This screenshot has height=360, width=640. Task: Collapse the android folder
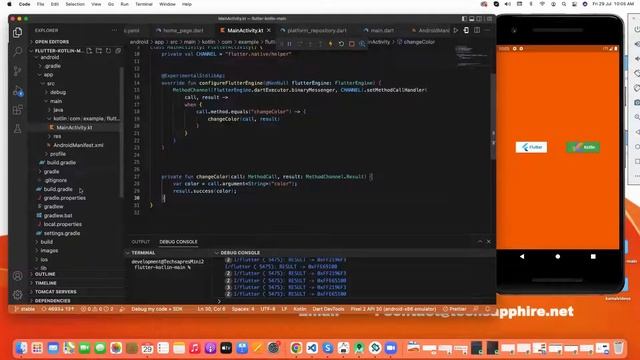(49, 58)
